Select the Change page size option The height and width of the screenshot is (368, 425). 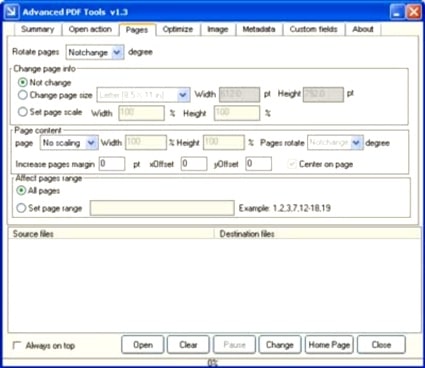coord(22,95)
